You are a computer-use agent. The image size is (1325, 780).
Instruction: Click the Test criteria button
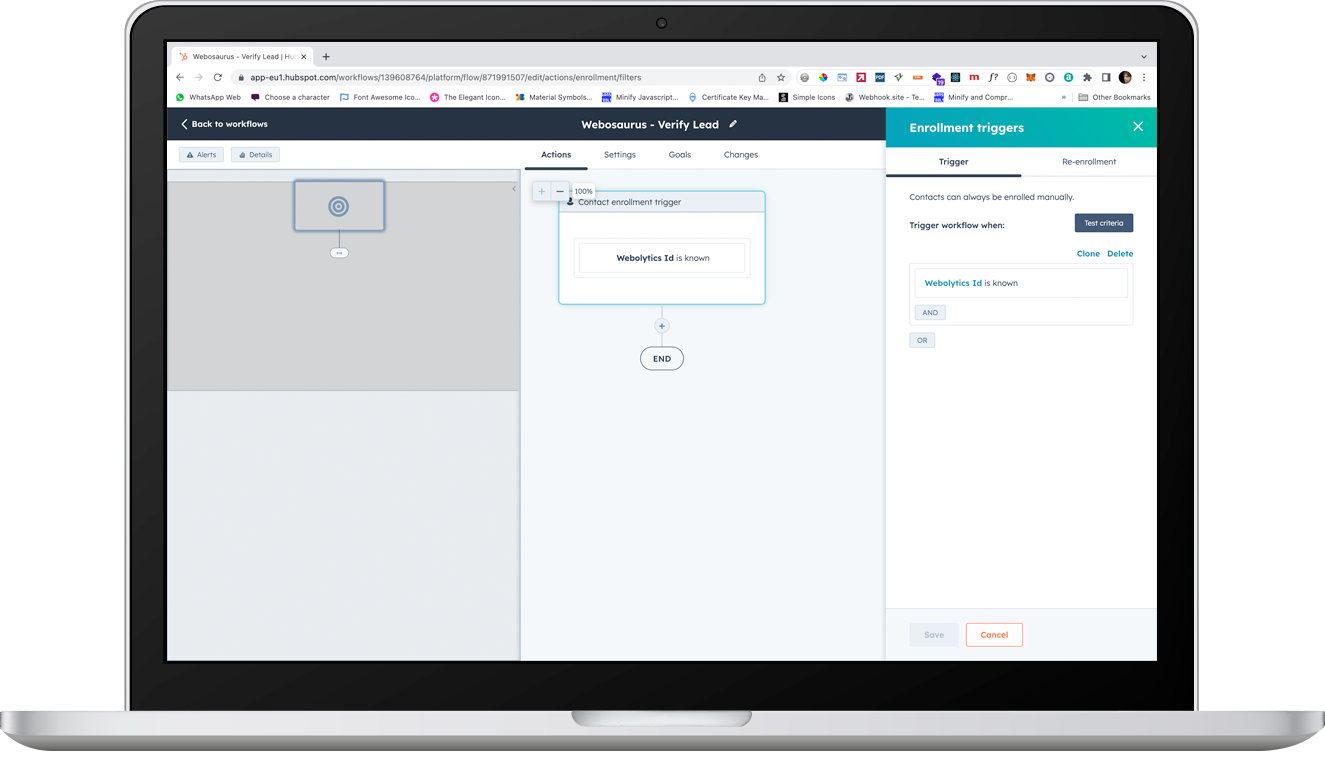click(1103, 222)
